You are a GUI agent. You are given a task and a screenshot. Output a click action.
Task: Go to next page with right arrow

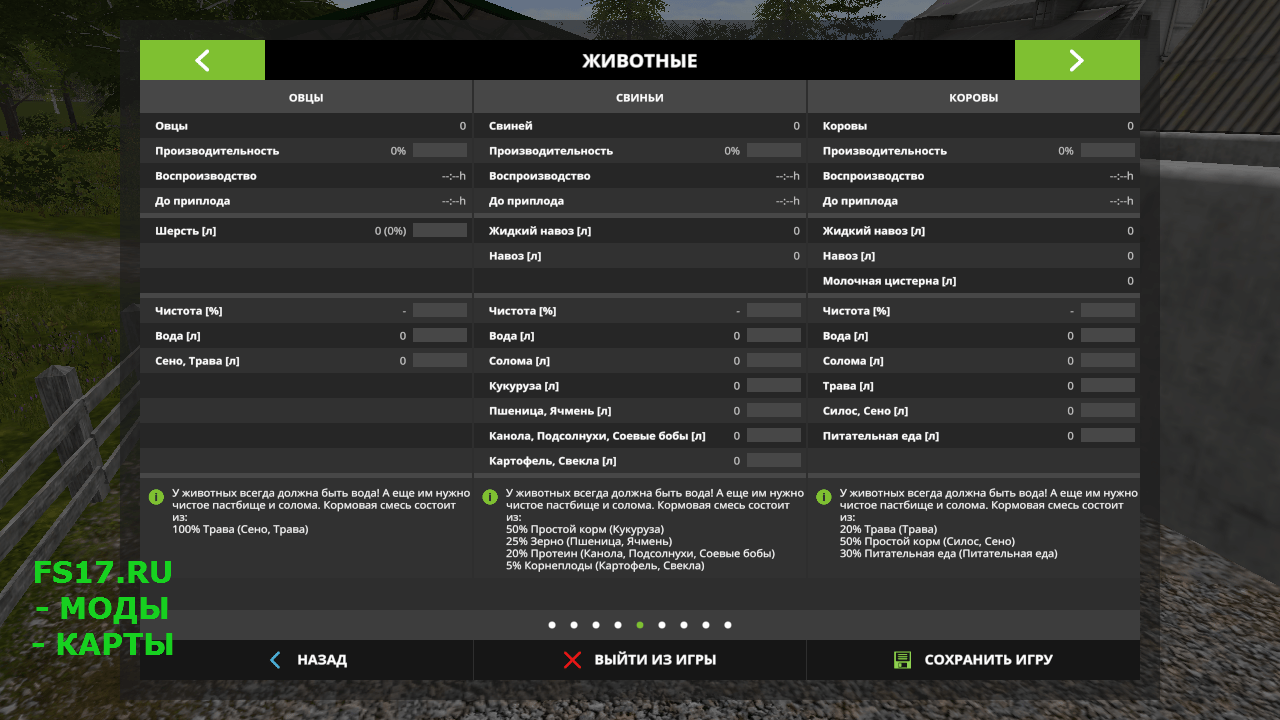coord(1077,60)
